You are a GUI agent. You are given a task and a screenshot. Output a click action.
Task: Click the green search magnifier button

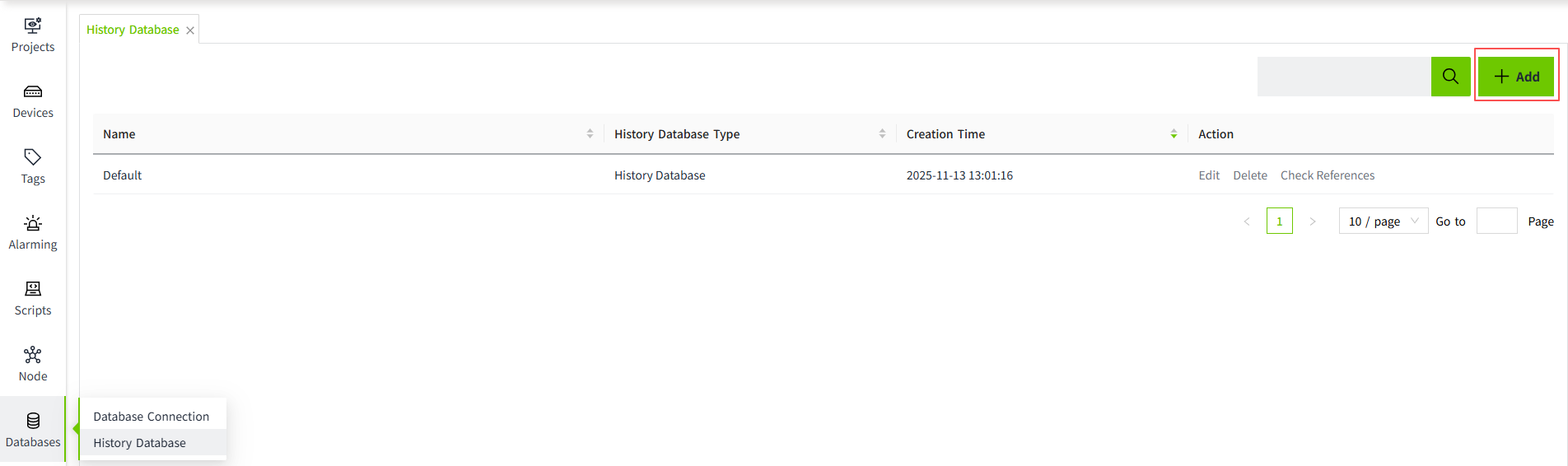click(x=1450, y=77)
